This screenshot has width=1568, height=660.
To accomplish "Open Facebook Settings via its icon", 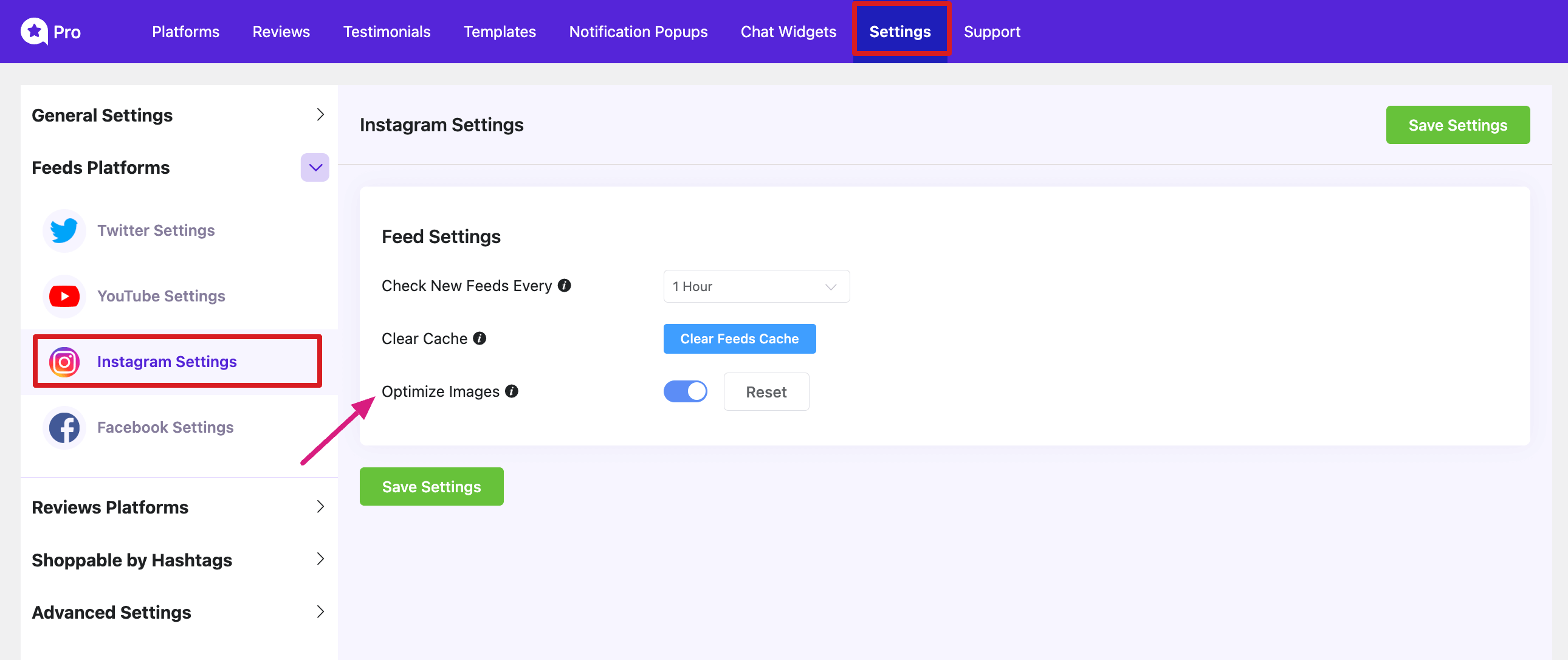I will [x=64, y=427].
